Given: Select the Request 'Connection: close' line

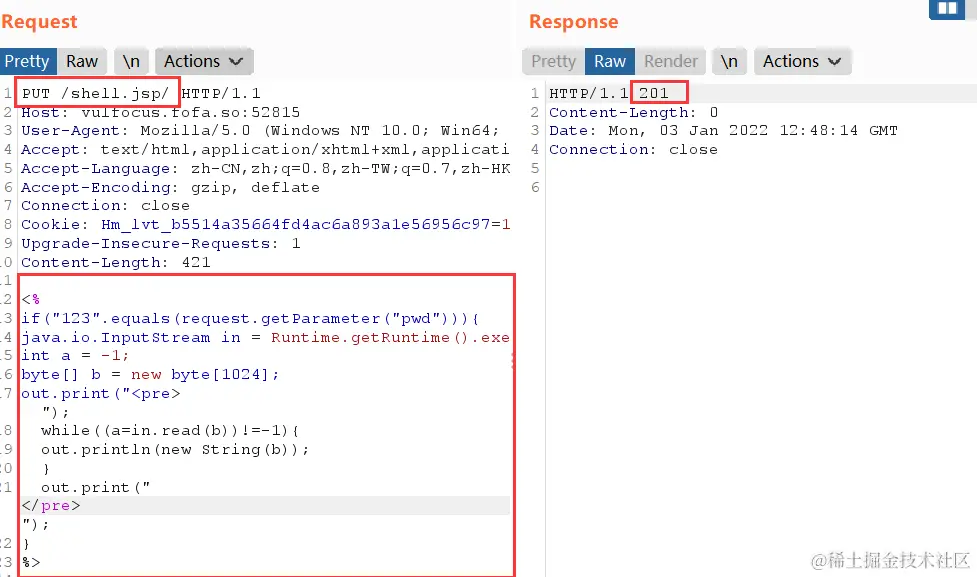Looking at the screenshot, I should [x=106, y=206].
